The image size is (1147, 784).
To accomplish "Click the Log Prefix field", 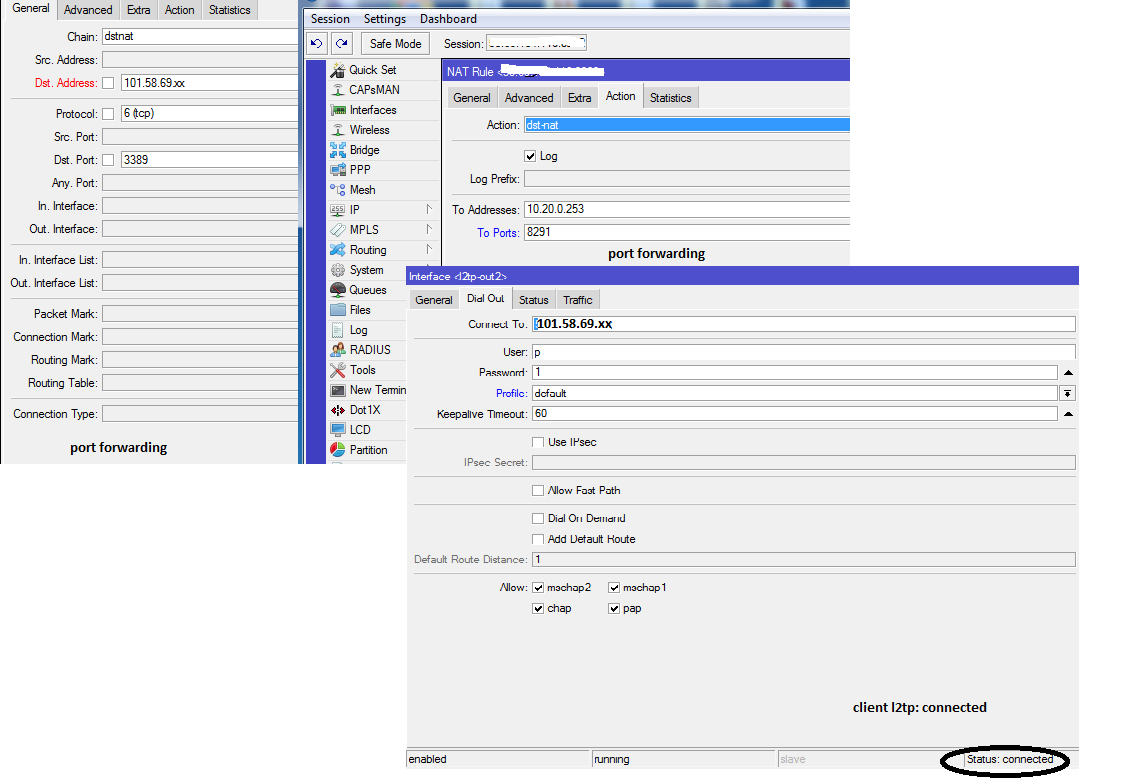I will (687, 178).
